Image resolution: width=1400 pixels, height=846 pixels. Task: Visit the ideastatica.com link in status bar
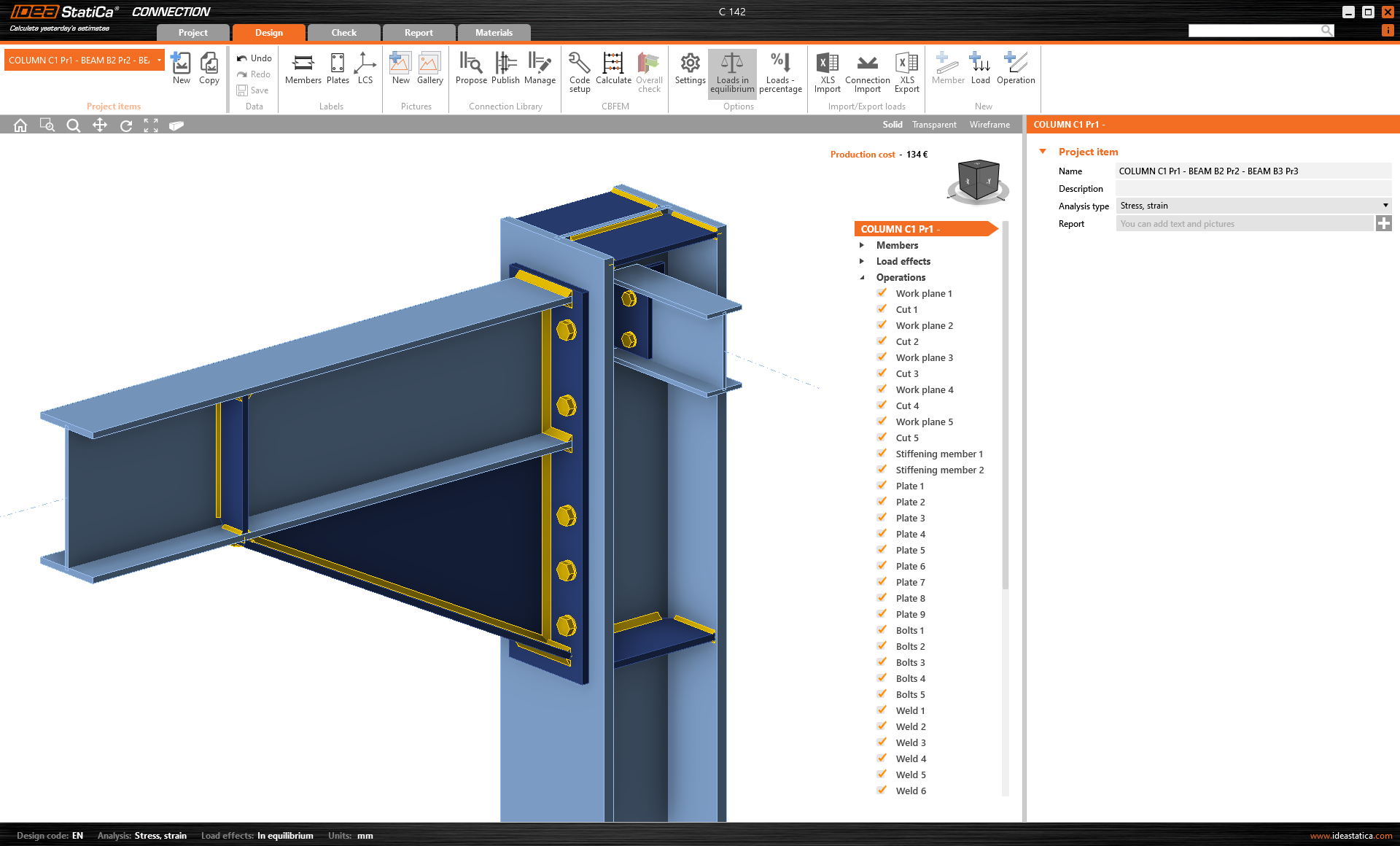point(1353,836)
